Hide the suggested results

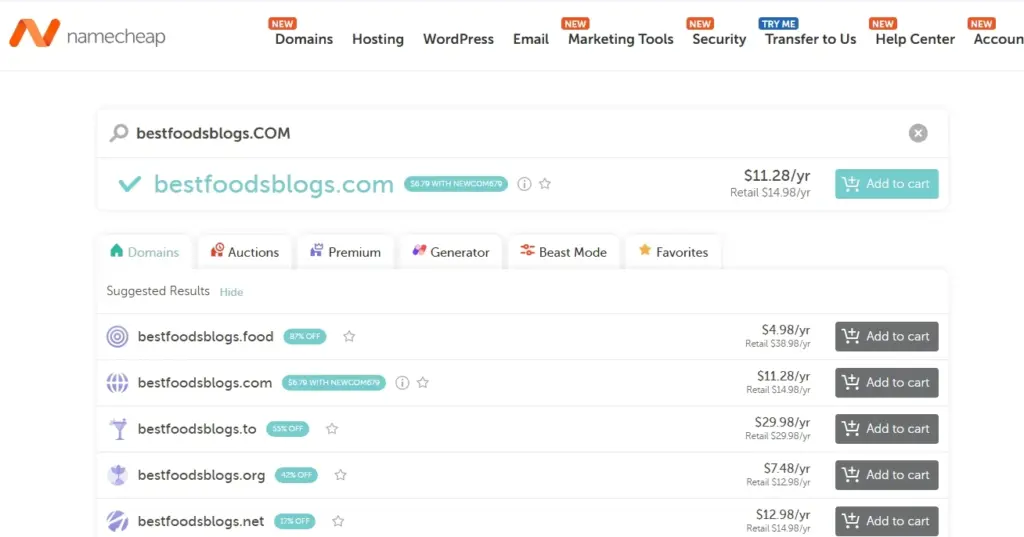pos(231,292)
